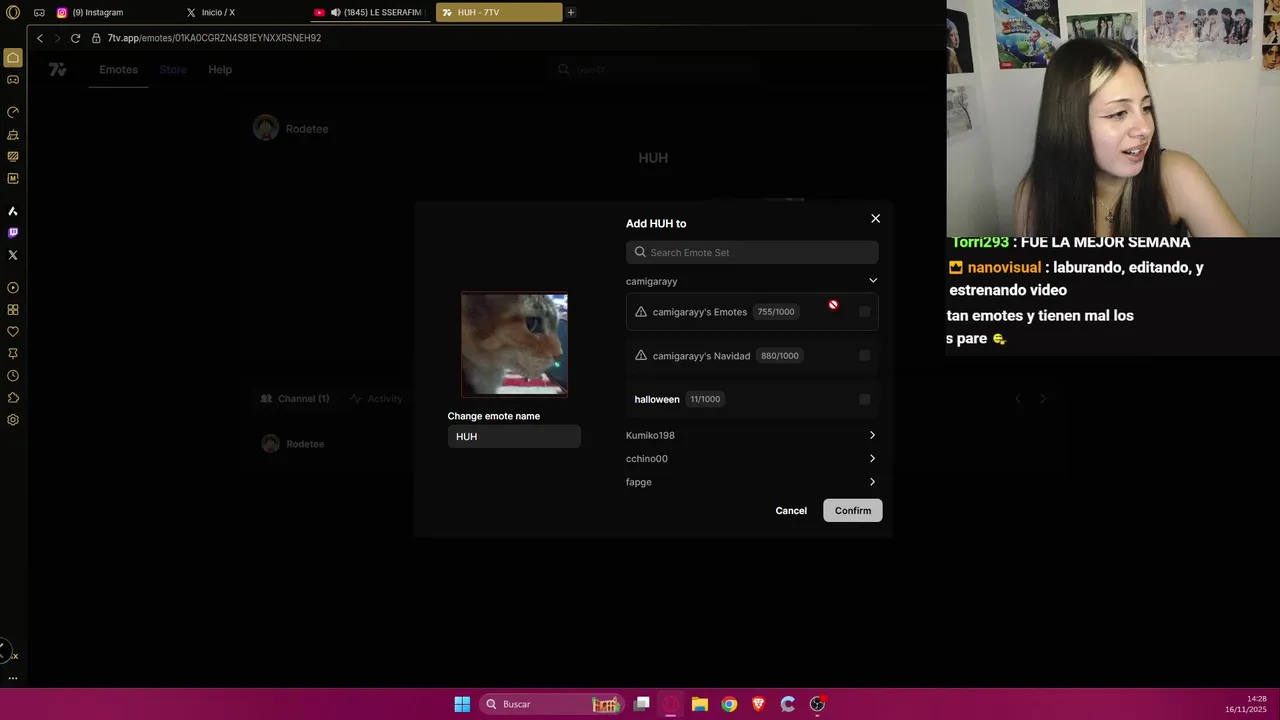The width and height of the screenshot is (1280, 720).
Task: Collapse the camigarayy emote set group
Action: [x=873, y=281]
